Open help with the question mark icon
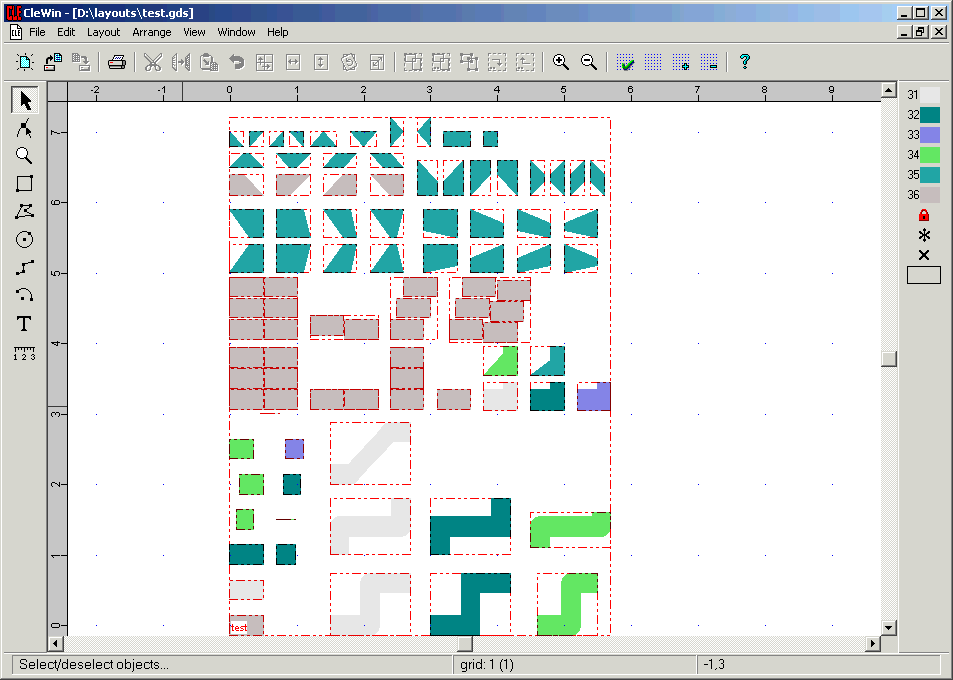The image size is (953, 680). (745, 62)
